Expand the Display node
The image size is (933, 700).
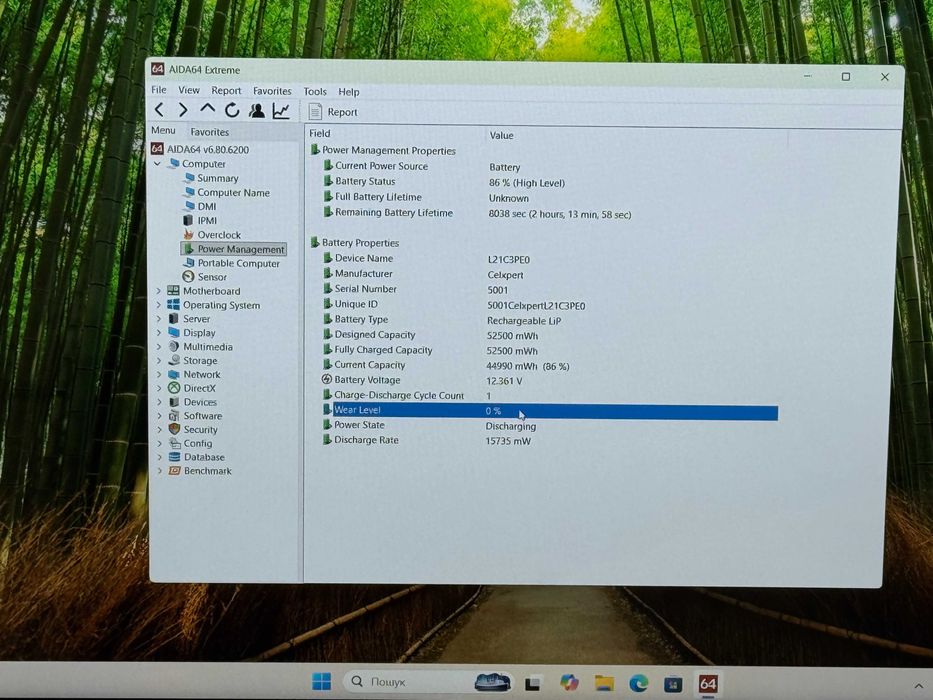(x=158, y=333)
